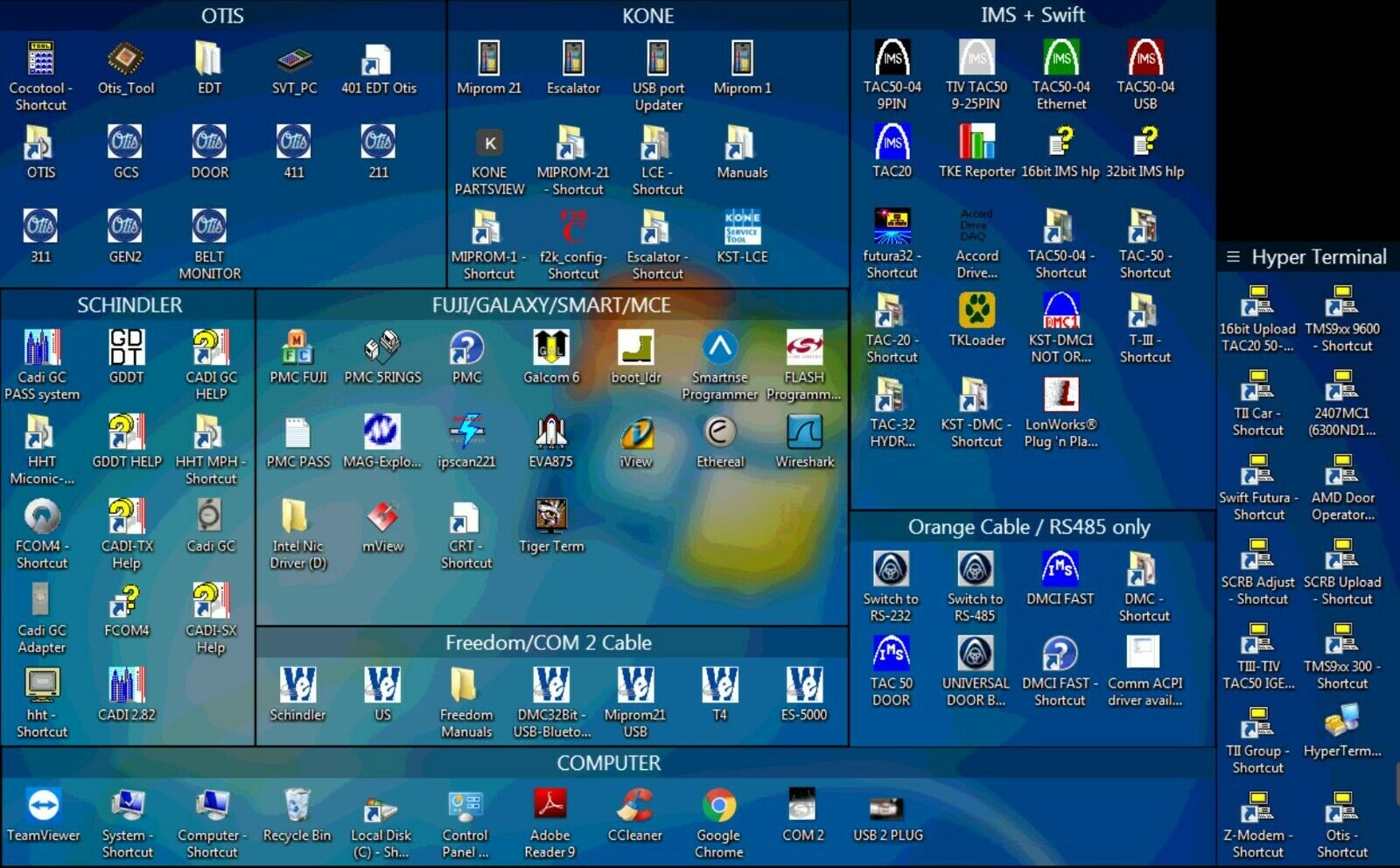
Task: Launch Wireshark
Action: (x=804, y=432)
